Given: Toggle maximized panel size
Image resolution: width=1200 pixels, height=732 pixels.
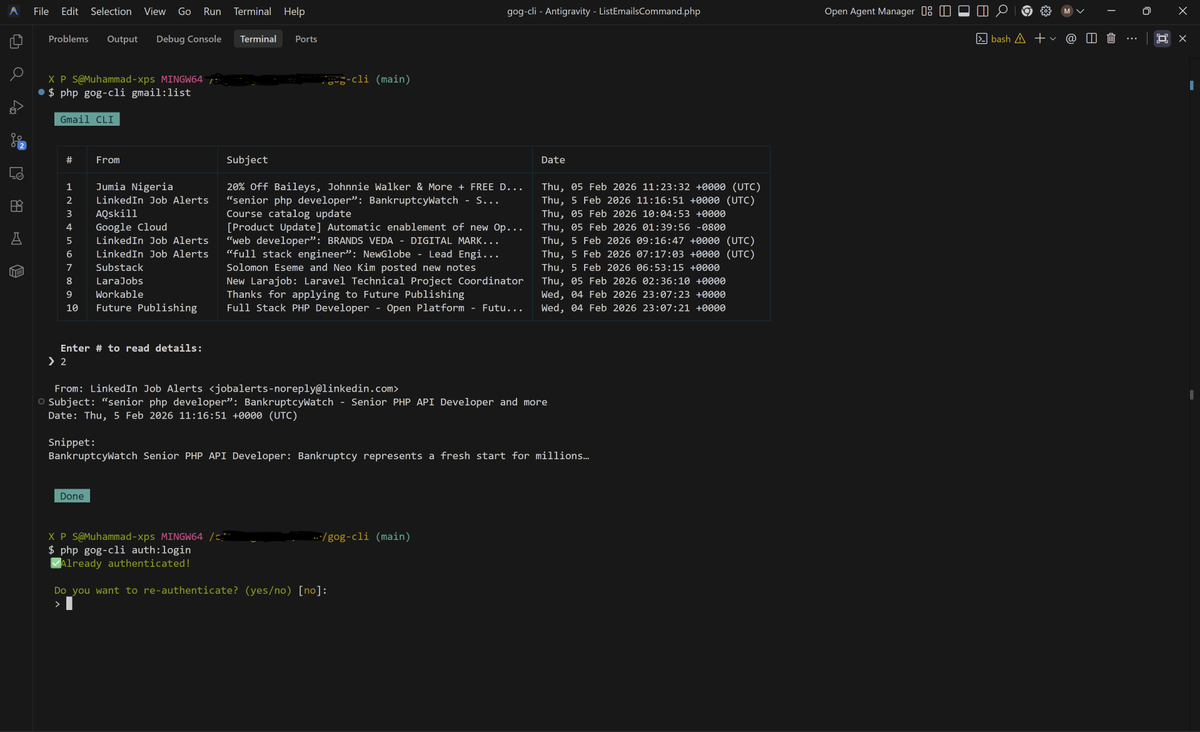Looking at the screenshot, I should coord(1162,39).
